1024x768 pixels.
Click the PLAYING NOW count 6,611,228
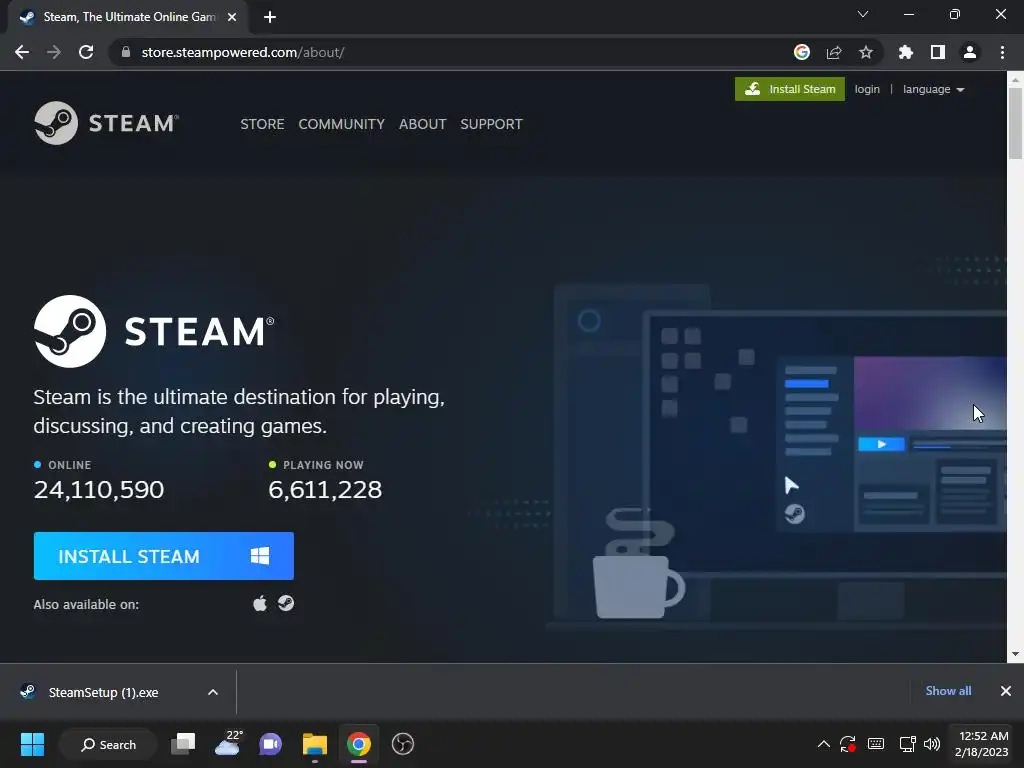[325, 489]
